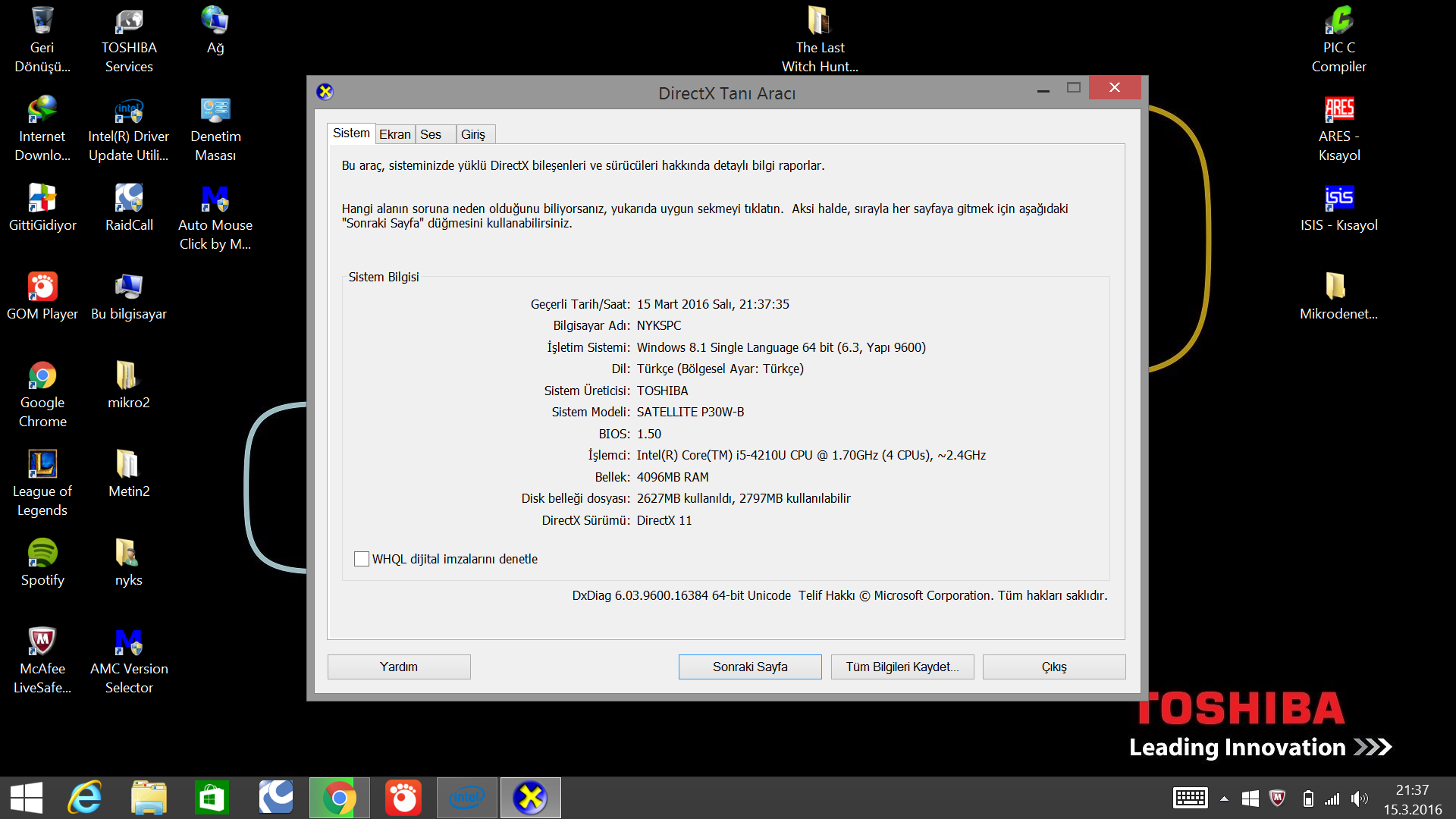Click the SATELLITE P30W-B model text
The image size is (1456, 819).
tap(690, 412)
